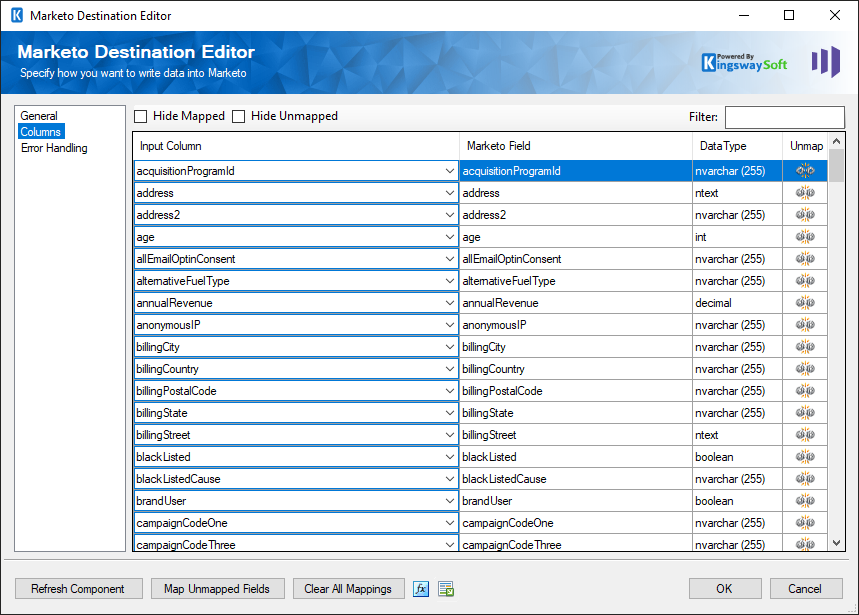
Task: Click the K app icon in title bar
Action: pos(17,15)
